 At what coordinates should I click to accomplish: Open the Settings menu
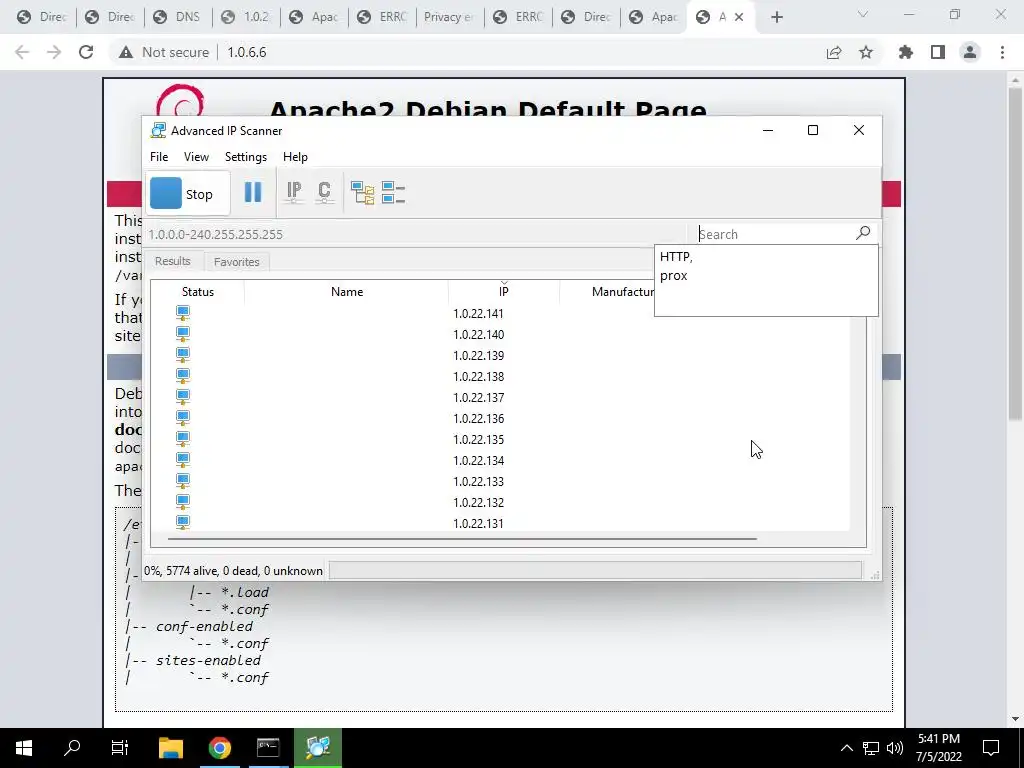click(x=246, y=157)
